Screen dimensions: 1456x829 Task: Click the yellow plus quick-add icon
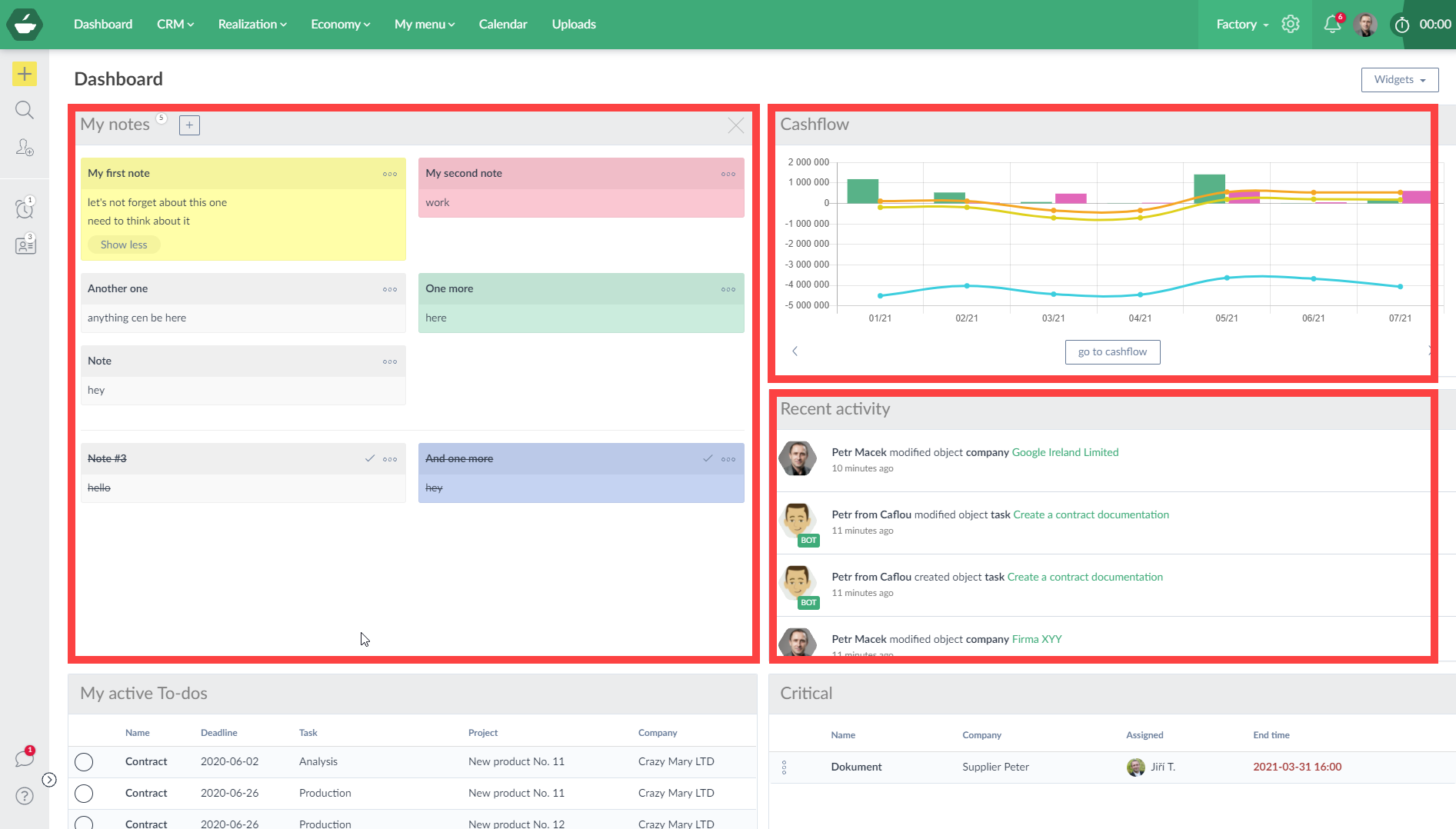(25, 74)
